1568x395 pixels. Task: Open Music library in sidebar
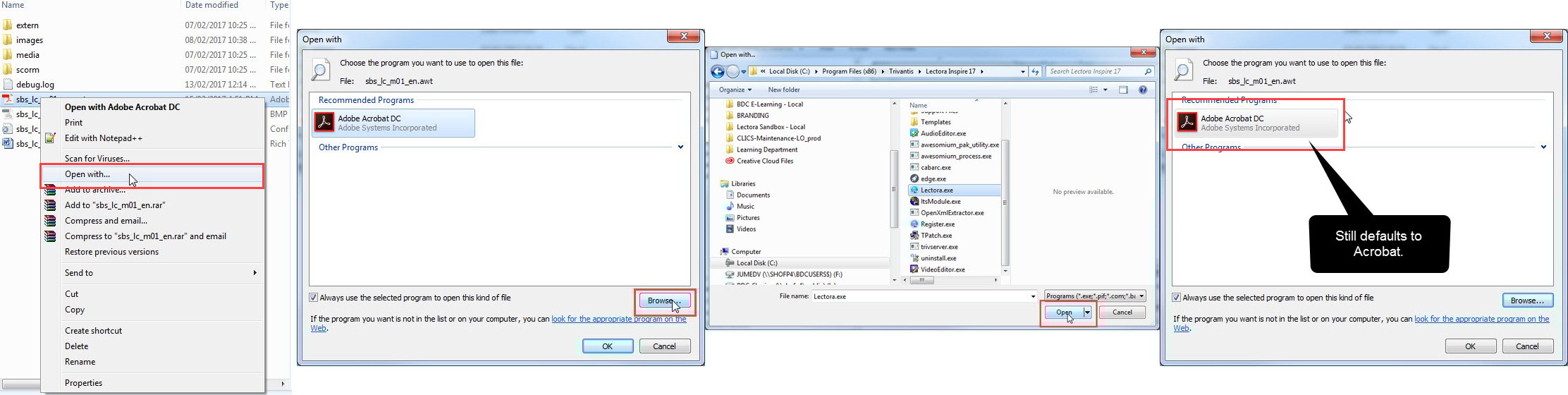pos(745,206)
